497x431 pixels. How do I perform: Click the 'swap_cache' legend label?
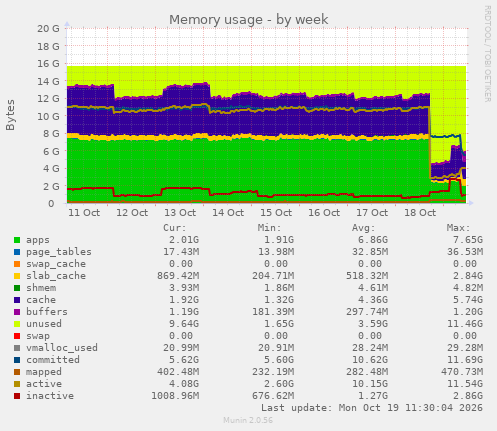56,264
